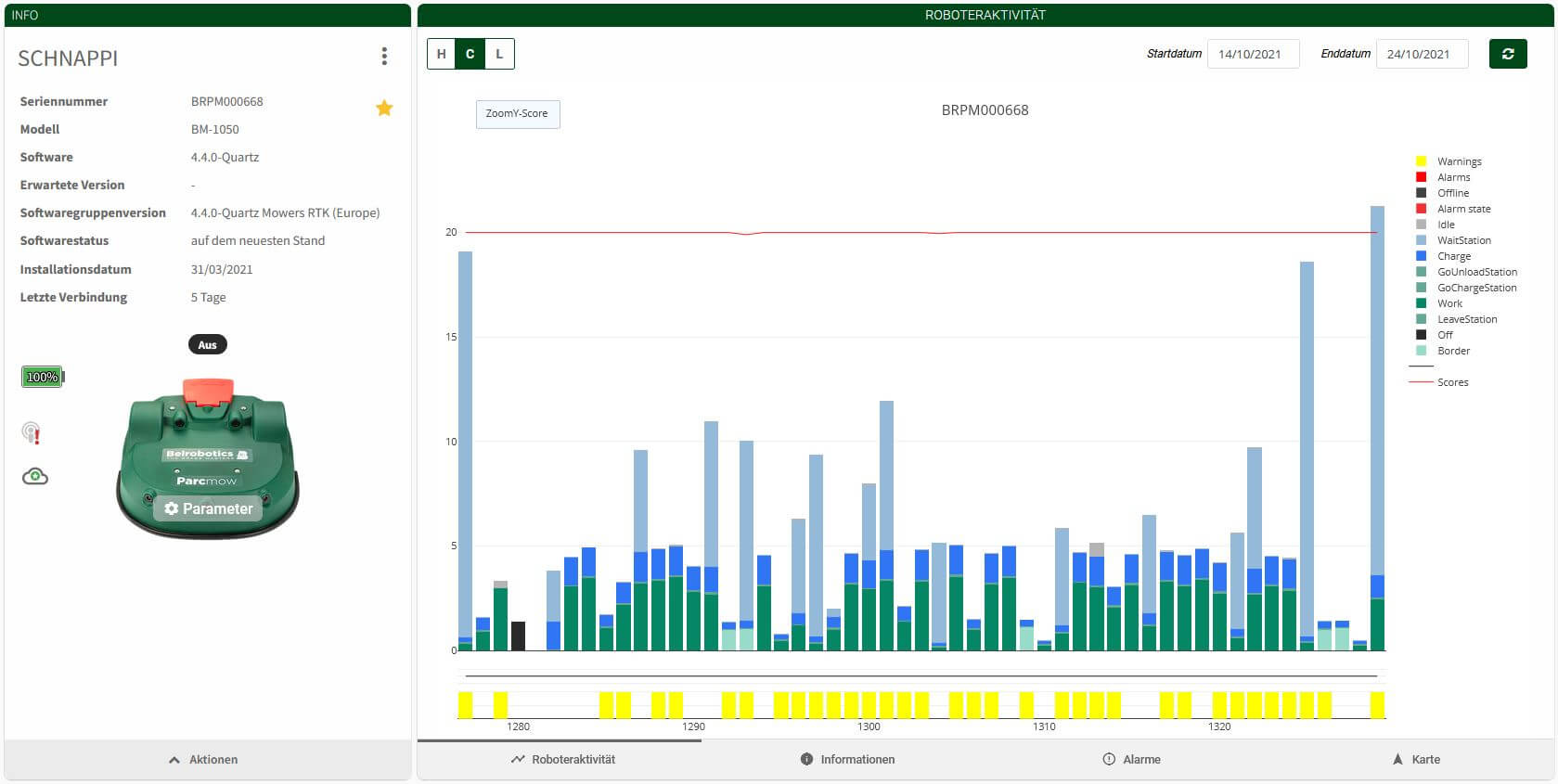Click the INFO panel header
1558x784 pixels.
pos(208,15)
